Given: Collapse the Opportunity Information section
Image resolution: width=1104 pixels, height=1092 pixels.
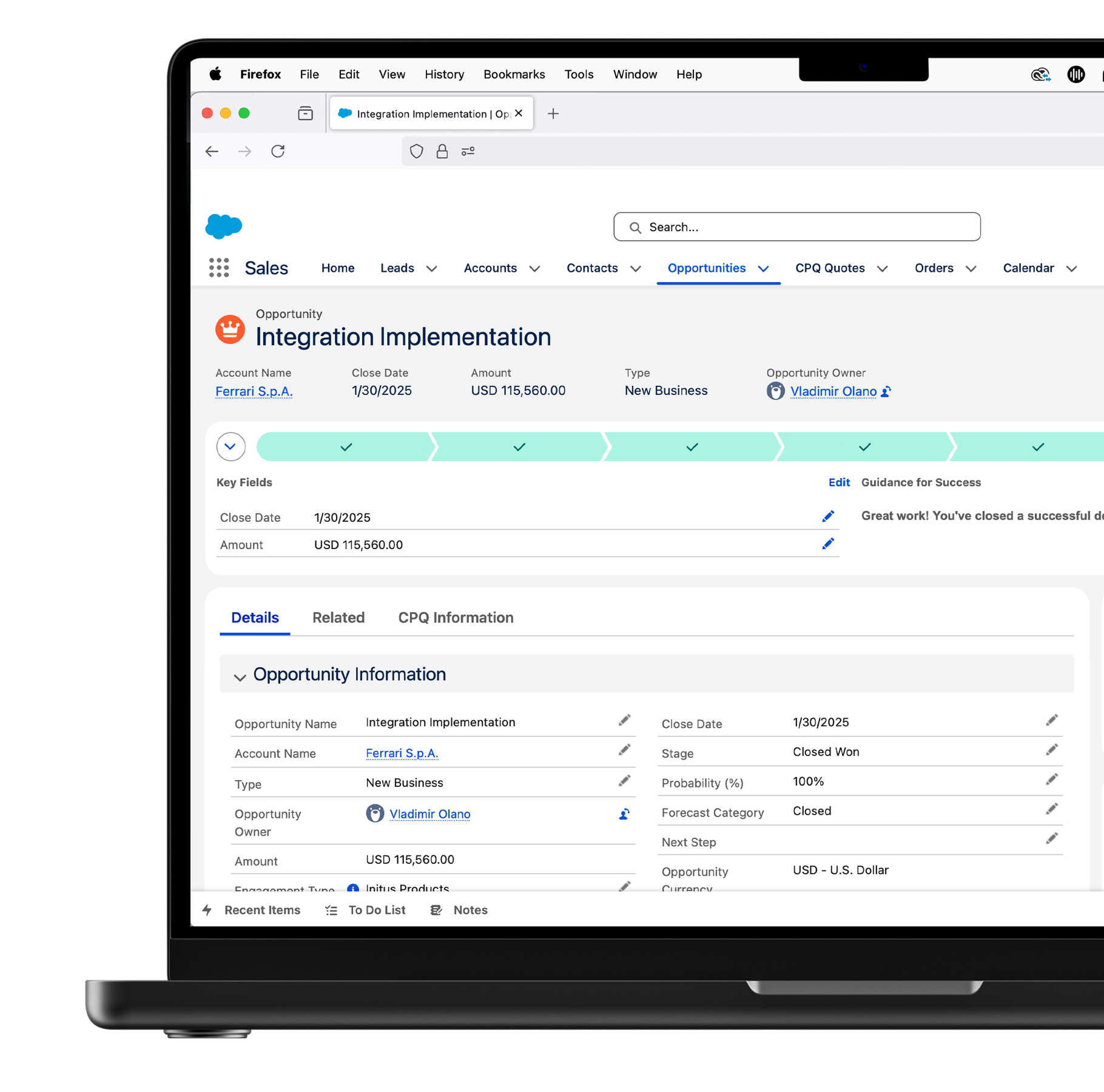Looking at the screenshot, I should 240,676.
